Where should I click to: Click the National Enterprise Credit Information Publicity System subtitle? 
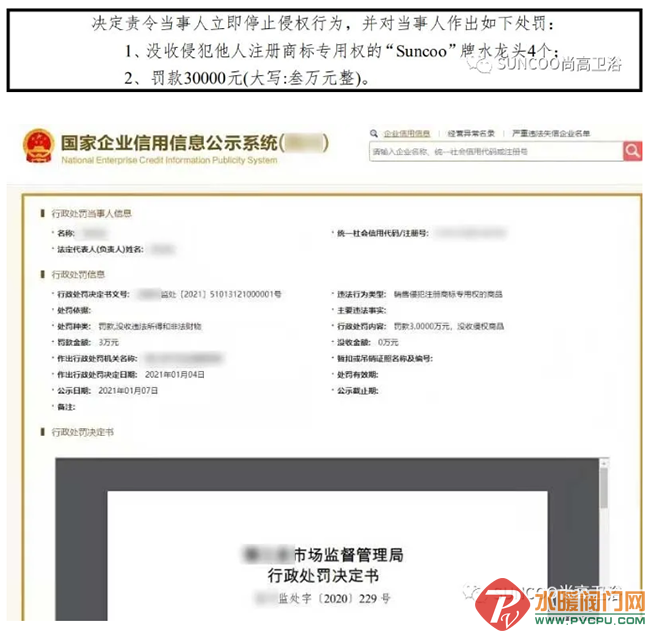[x=169, y=160]
